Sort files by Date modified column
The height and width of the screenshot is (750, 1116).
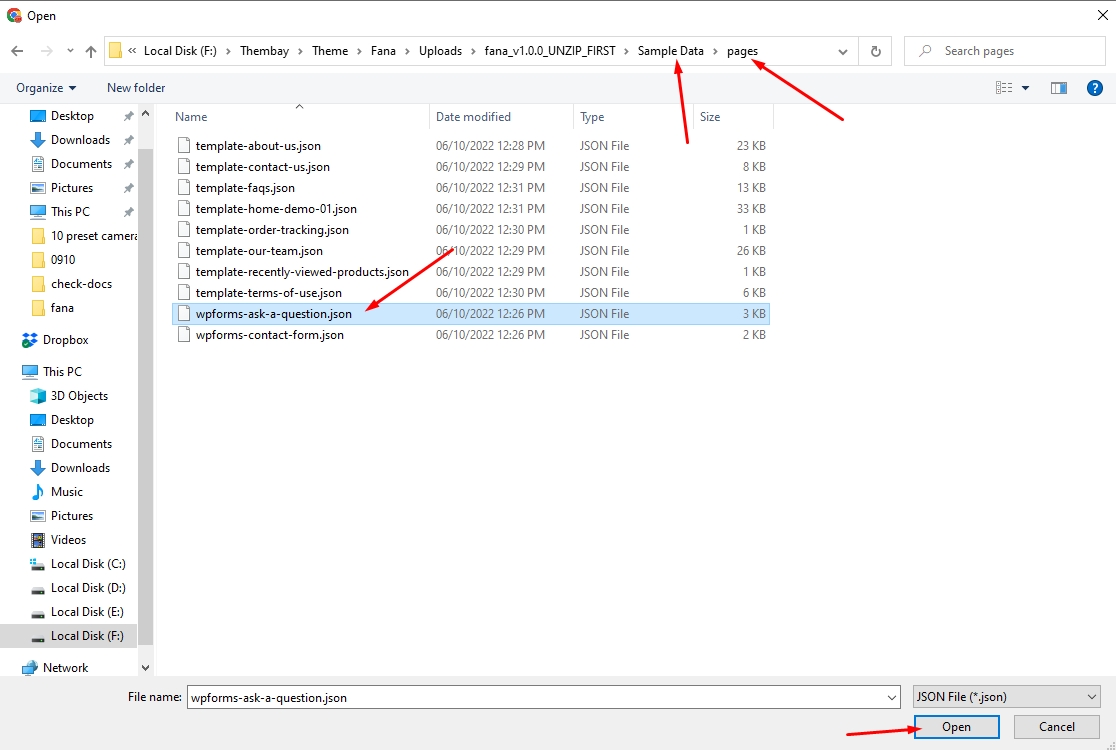click(x=473, y=117)
